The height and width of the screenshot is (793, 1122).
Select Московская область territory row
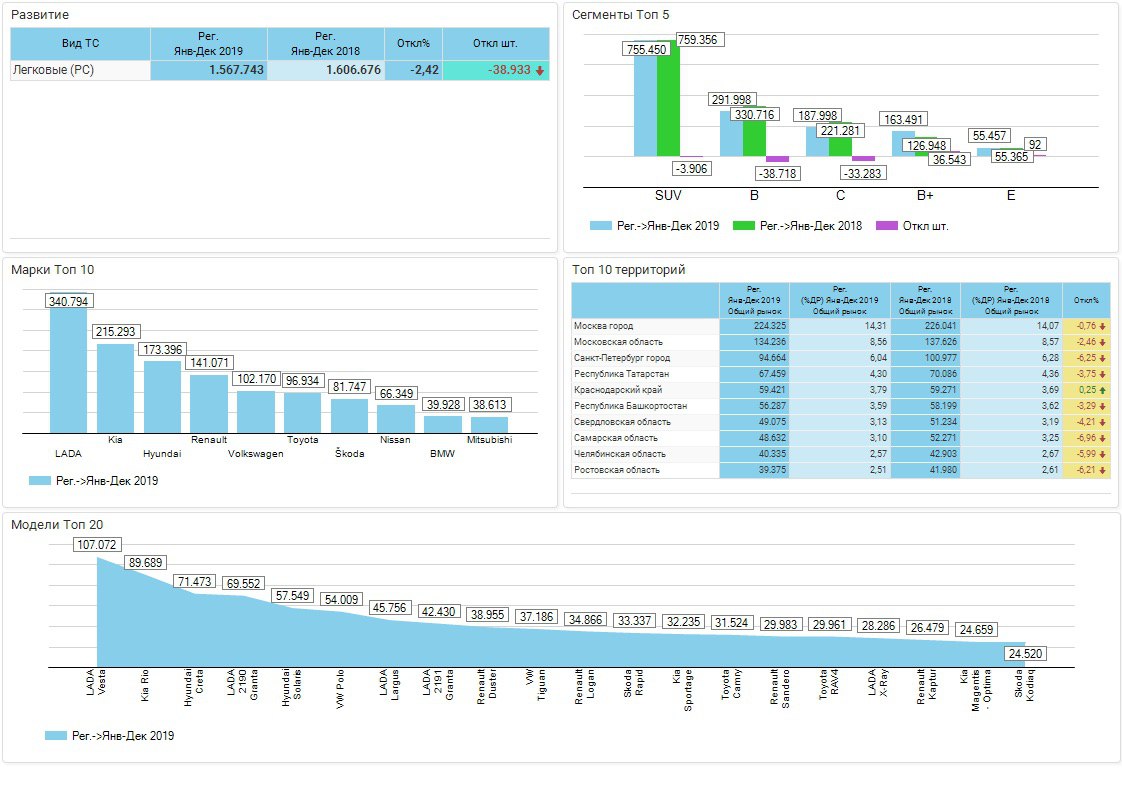[841, 342]
